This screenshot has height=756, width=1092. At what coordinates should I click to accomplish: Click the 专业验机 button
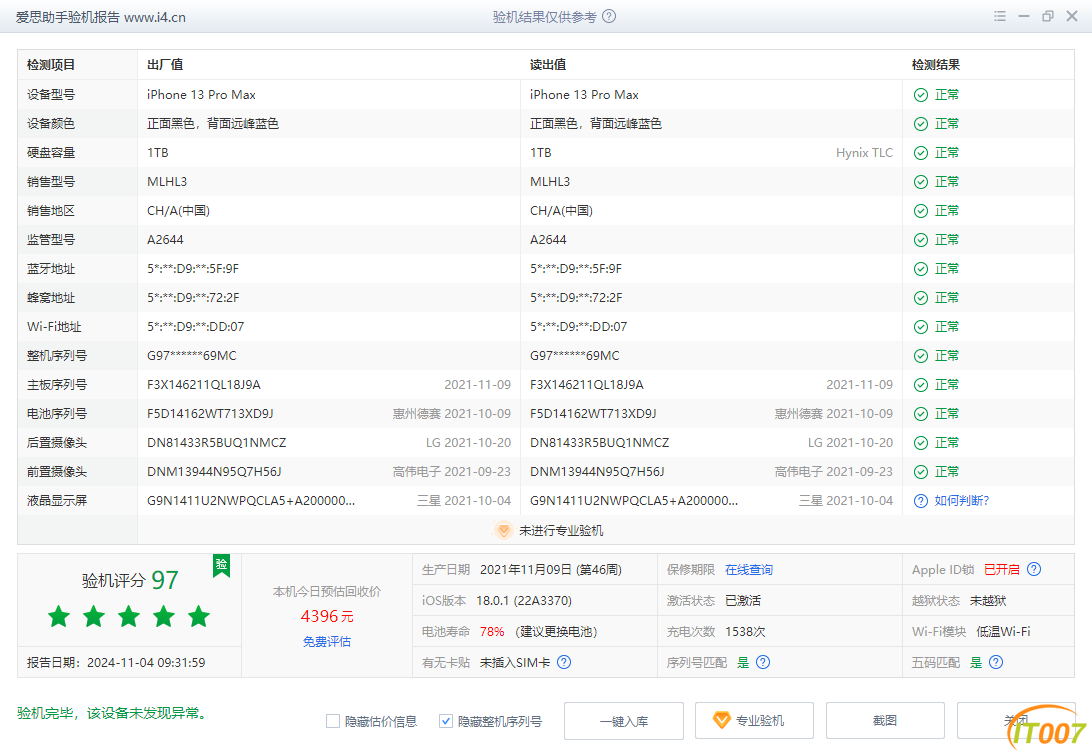754,721
